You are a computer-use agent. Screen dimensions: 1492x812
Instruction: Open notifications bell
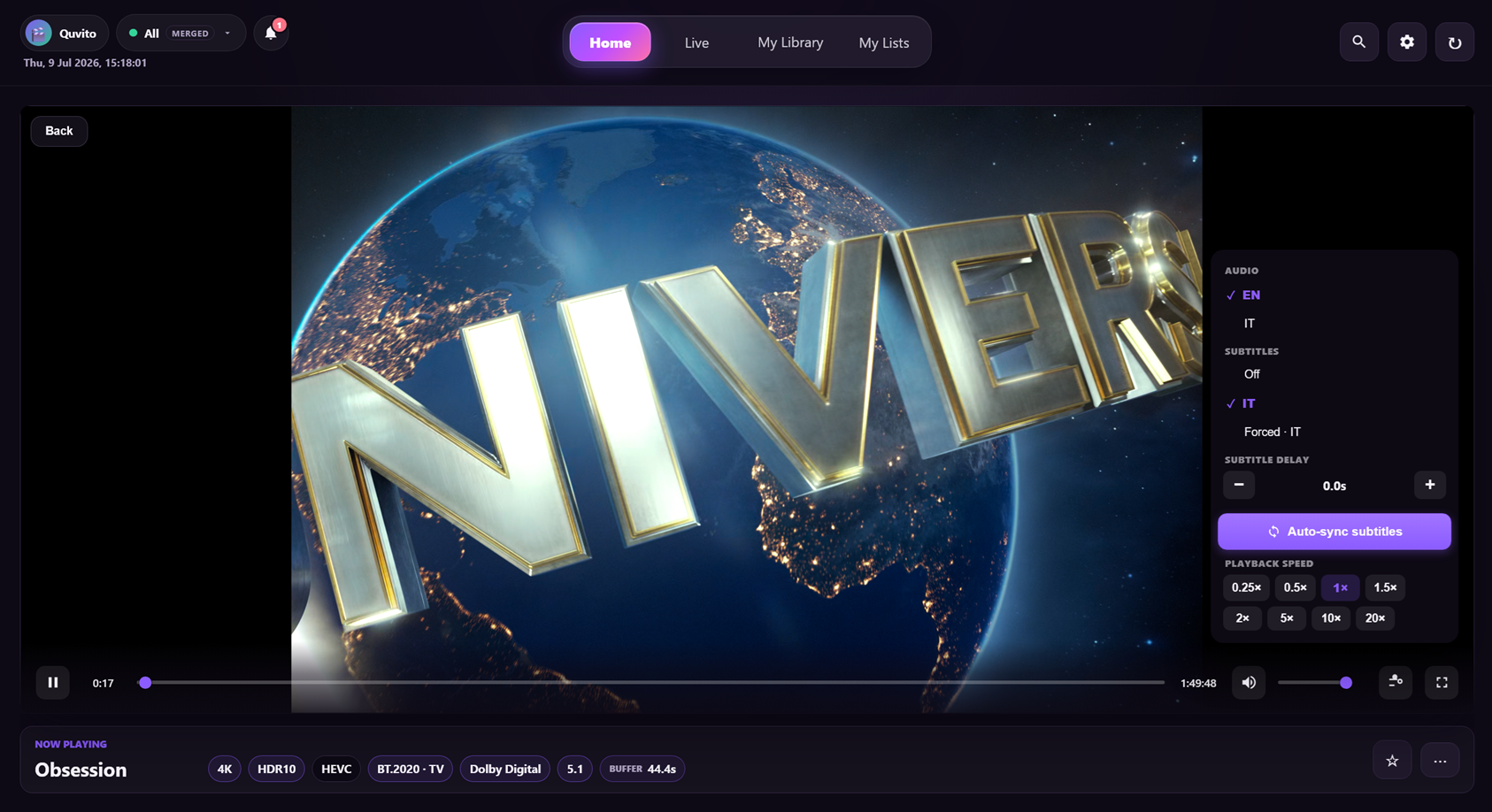click(x=272, y=33)
